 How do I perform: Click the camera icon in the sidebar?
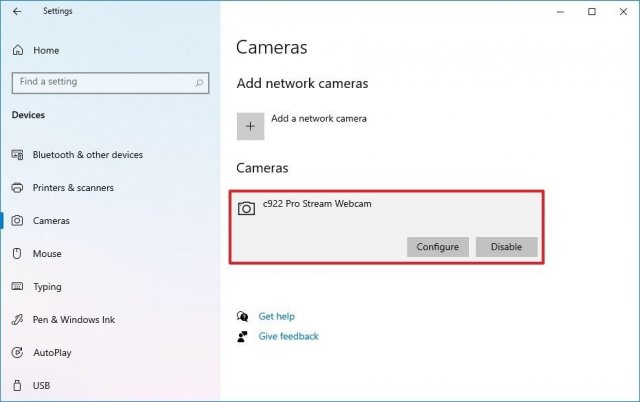[17, 221]
